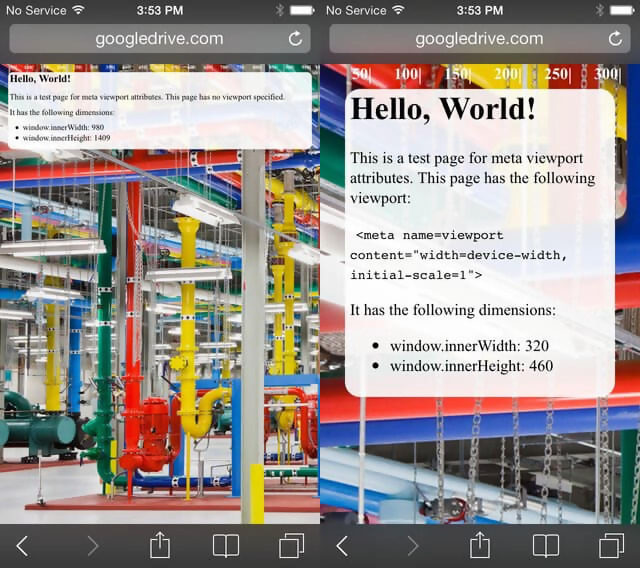Tap the '100|' ruler mark on right page
The width and height of the screenshot is (640, 568).
[408, 74]
